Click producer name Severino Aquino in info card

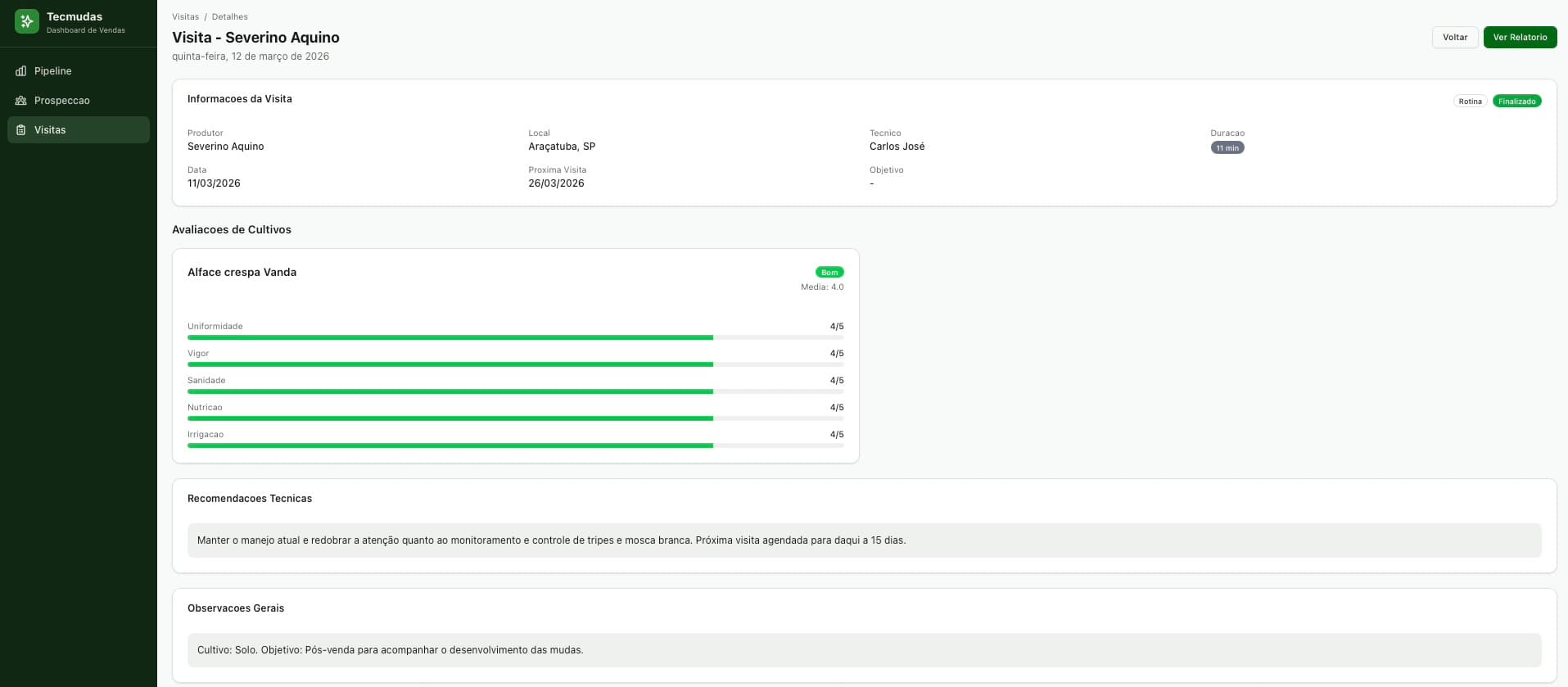click(226, 147)
